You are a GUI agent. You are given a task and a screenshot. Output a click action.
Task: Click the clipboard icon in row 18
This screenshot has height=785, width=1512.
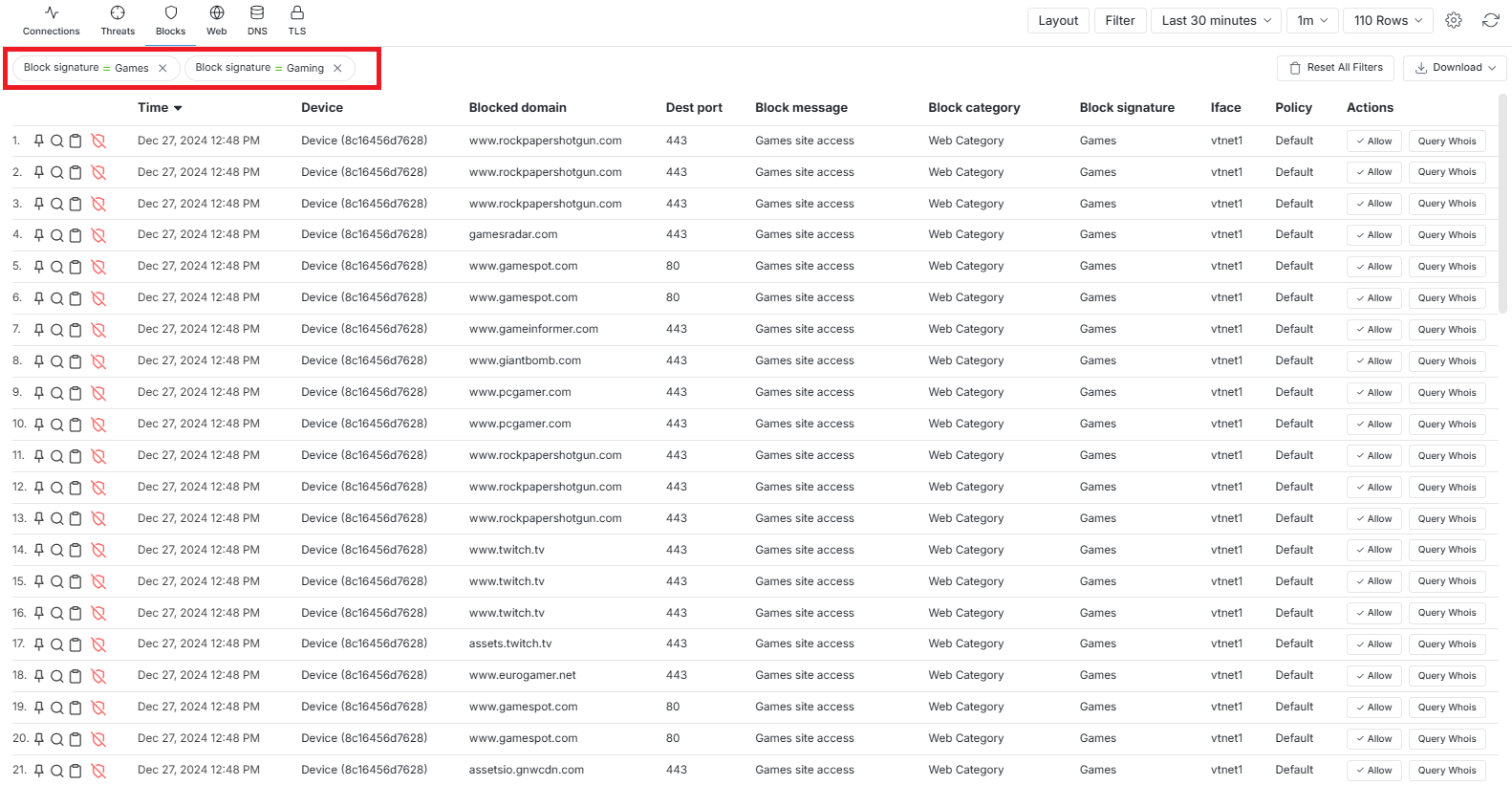click(76, 676)
